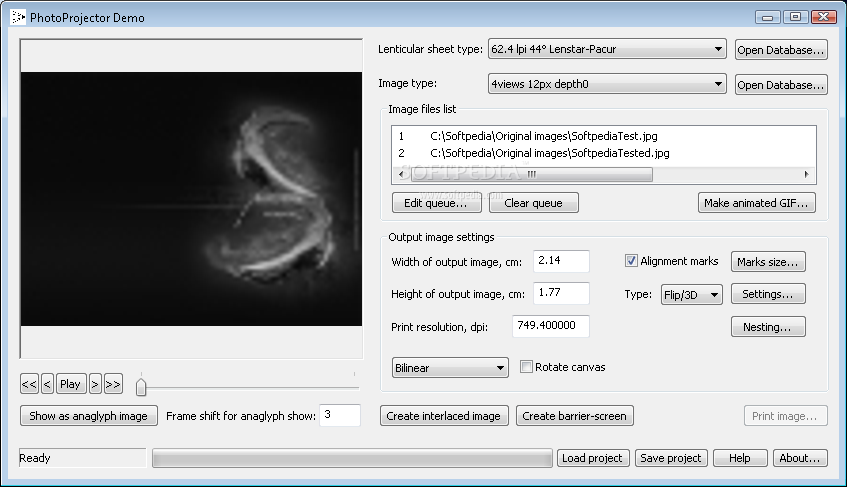This screenshot has height=487, width=847.
Task: Click Show as anaglyph image
Action: pyautogui.click(x=89, y=416)
